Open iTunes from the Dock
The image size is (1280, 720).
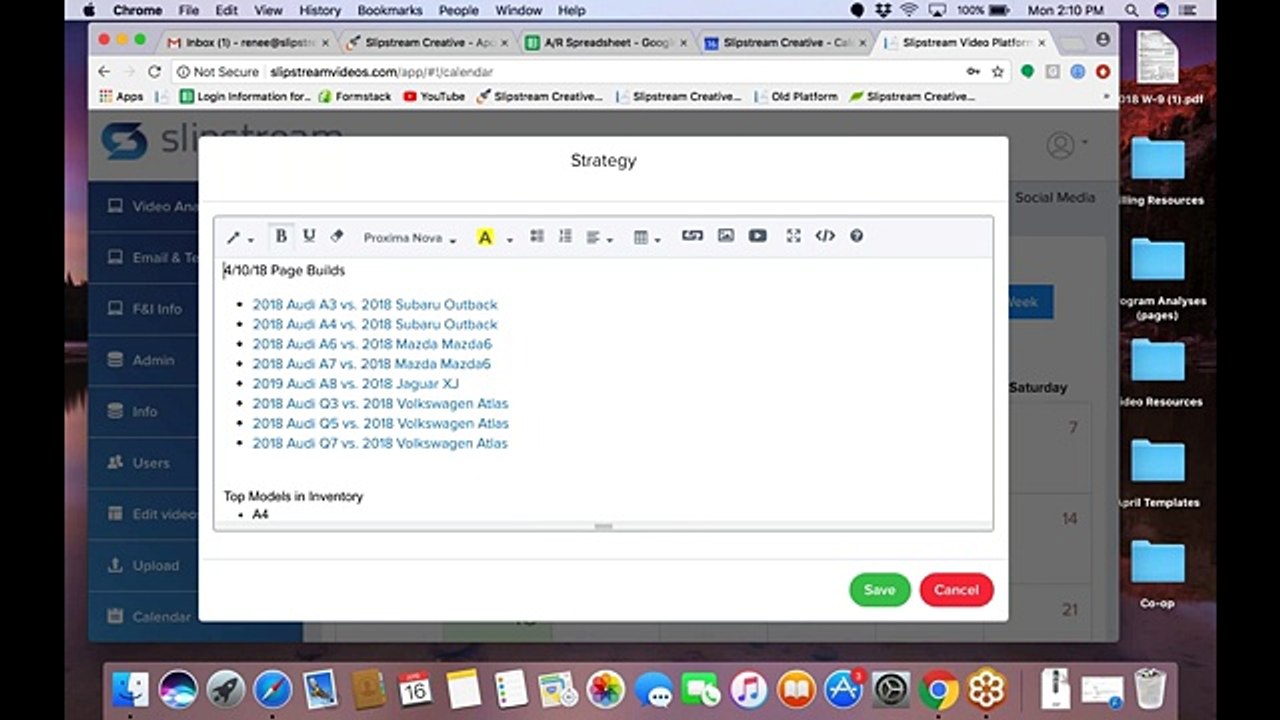tap(748, 689)
